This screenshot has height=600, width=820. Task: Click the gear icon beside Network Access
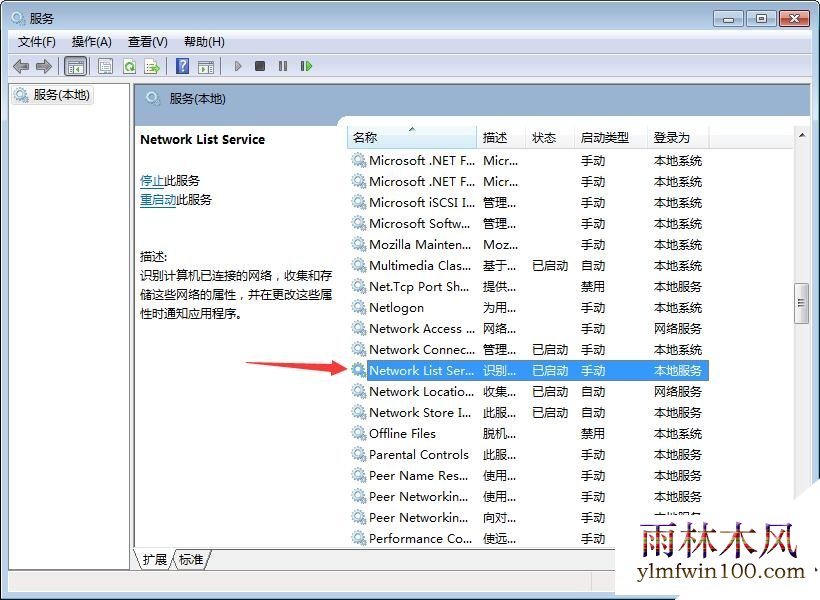[x=359, y=328]
